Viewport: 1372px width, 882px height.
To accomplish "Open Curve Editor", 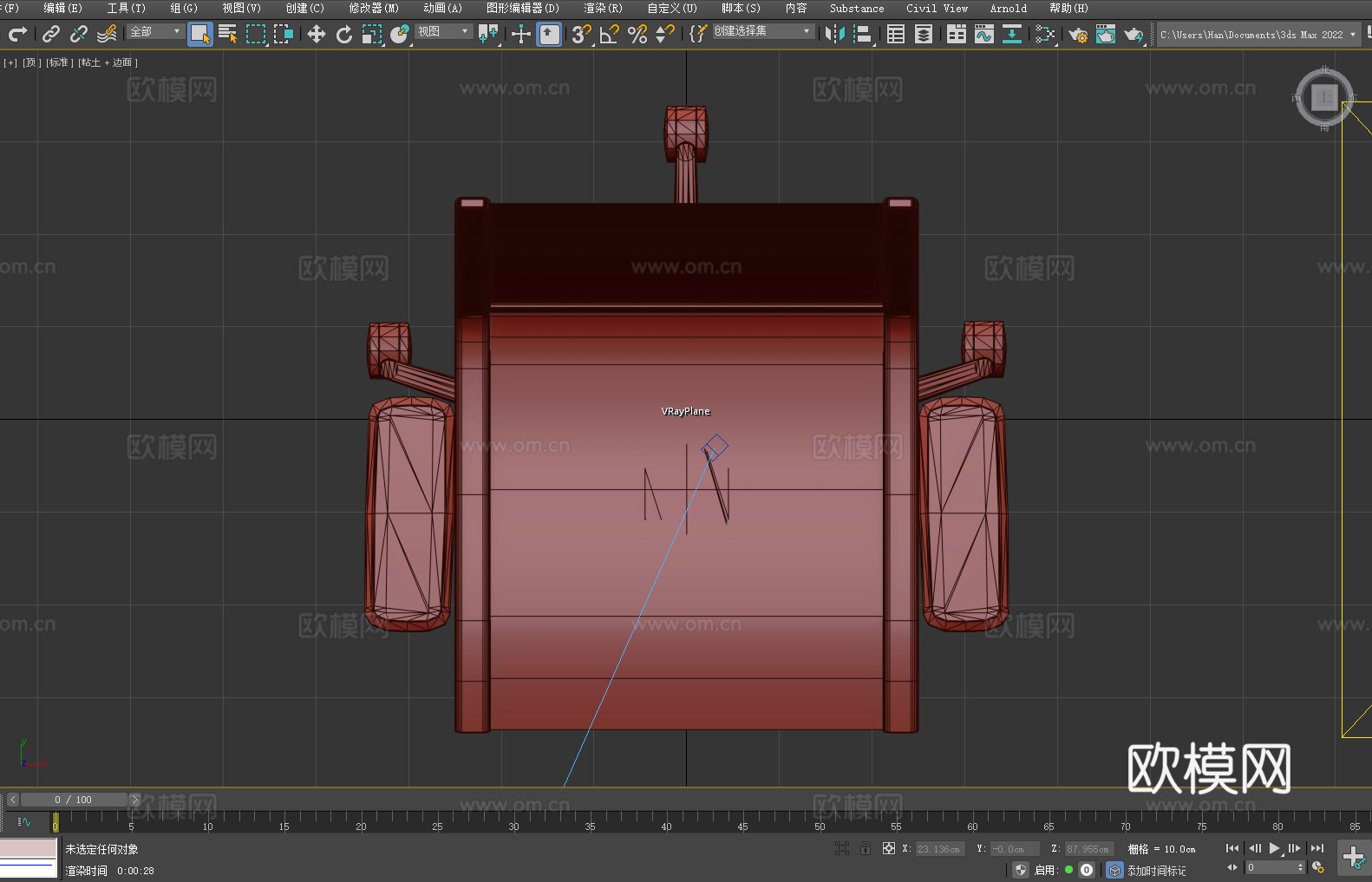I will (984, 34).
